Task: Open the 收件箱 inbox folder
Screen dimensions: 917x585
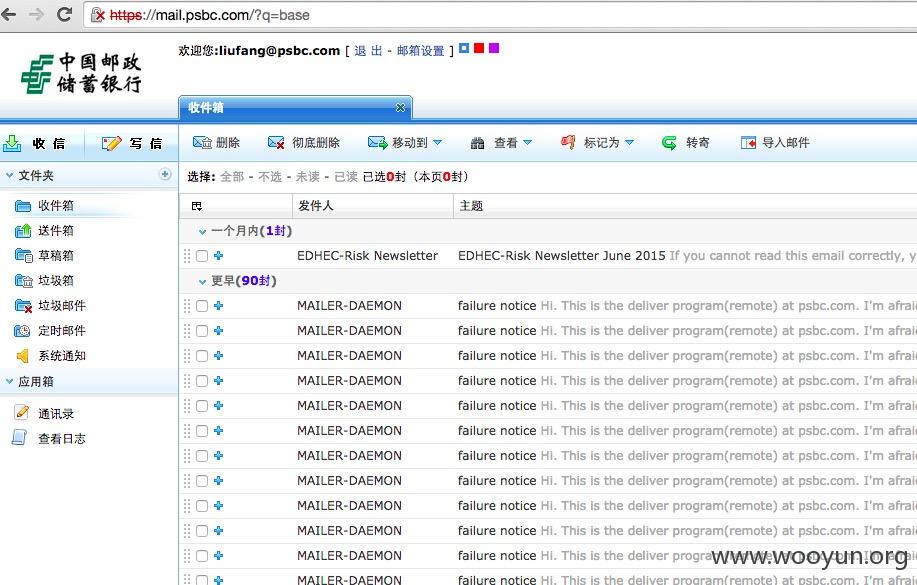Action: coord(44,205)
